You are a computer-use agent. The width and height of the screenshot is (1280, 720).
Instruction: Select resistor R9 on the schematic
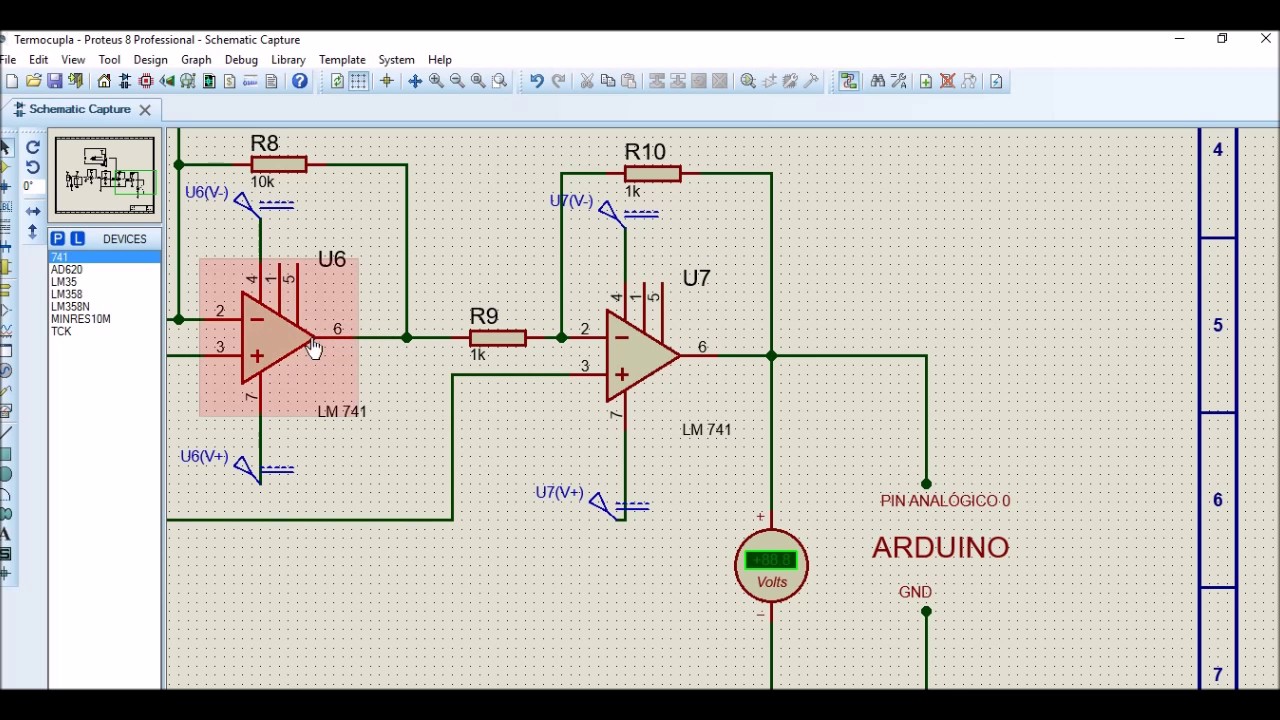tap(497, 338)
